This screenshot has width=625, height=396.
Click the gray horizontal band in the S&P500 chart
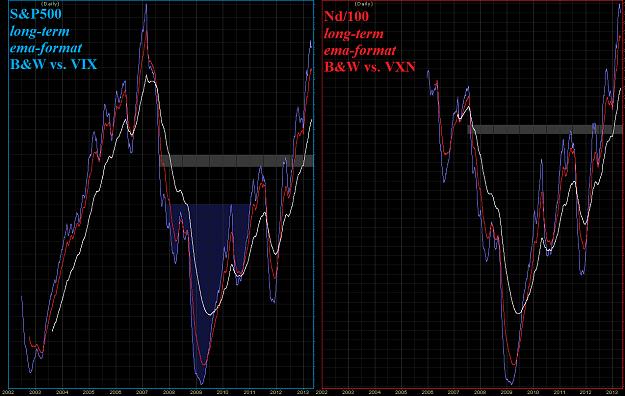click(236, 161)
